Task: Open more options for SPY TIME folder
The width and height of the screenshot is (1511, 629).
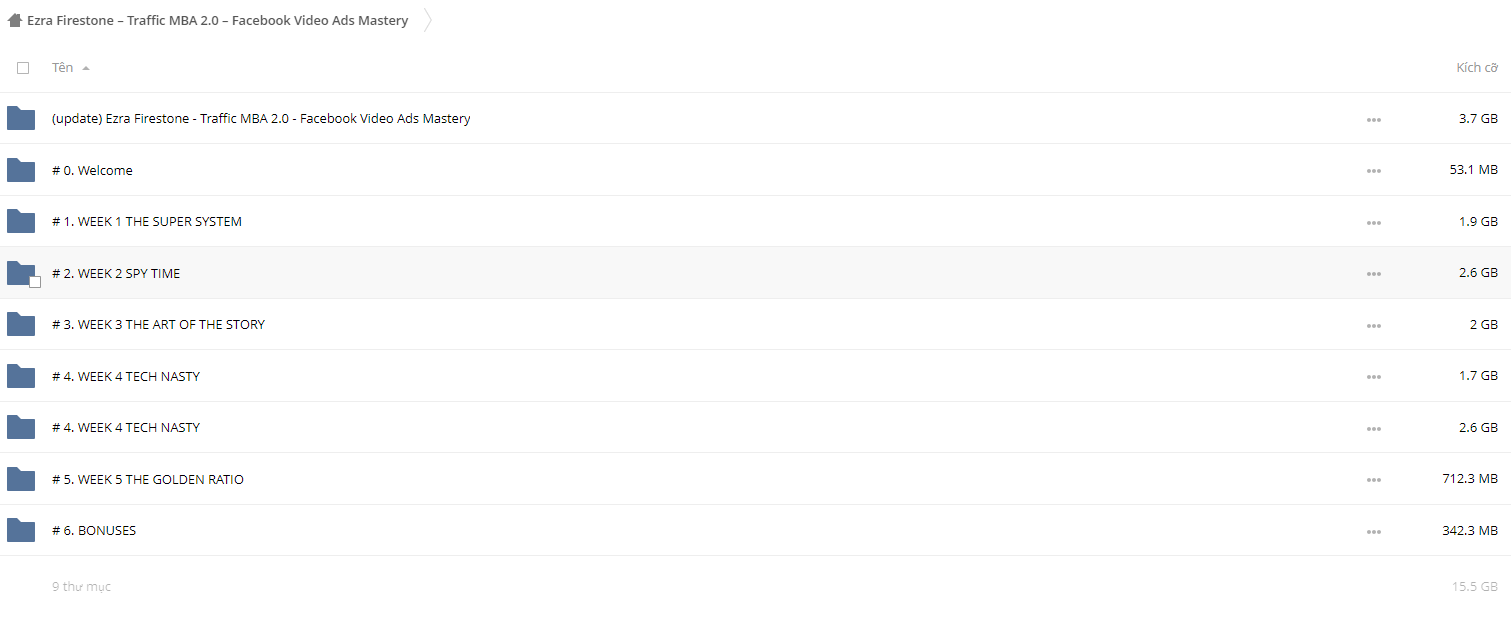Action: pyautogui.click(x=1373, y=274)
